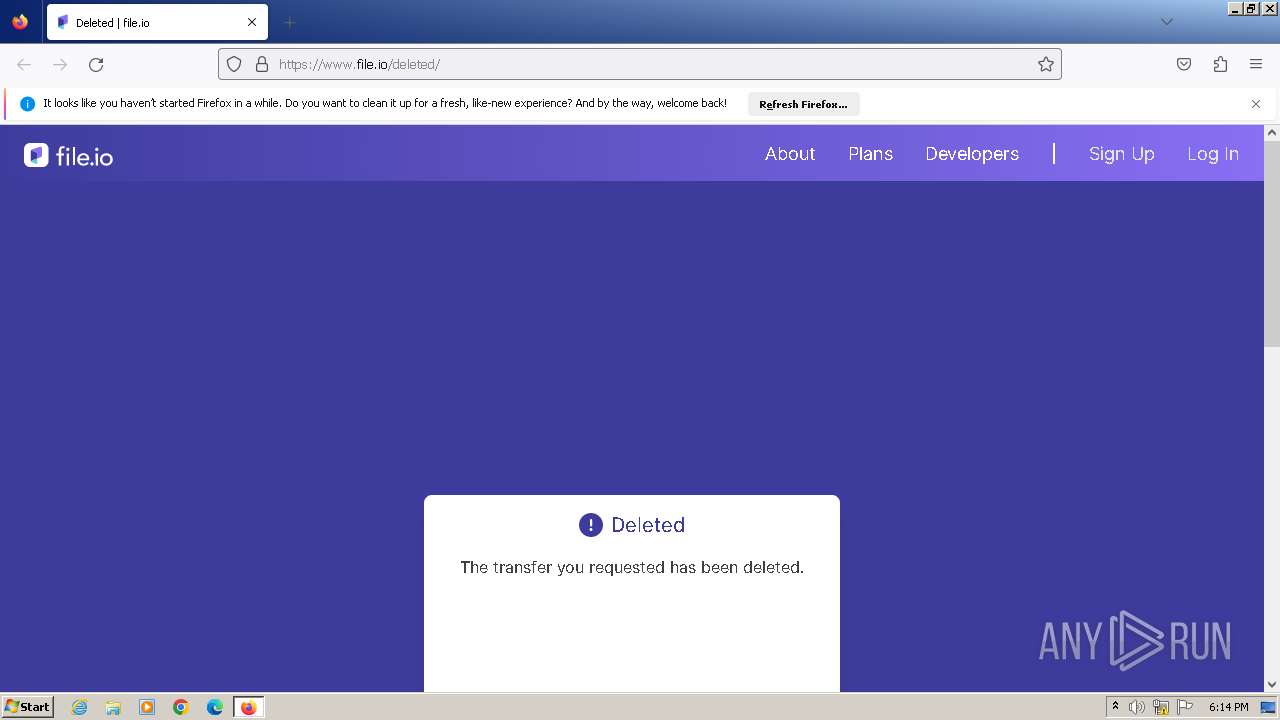Image resolution: width=1280 pixels, height=720 pixels.
Task: Click the taskbar clock 6:14 PM
Action: tap(1228, 707)
